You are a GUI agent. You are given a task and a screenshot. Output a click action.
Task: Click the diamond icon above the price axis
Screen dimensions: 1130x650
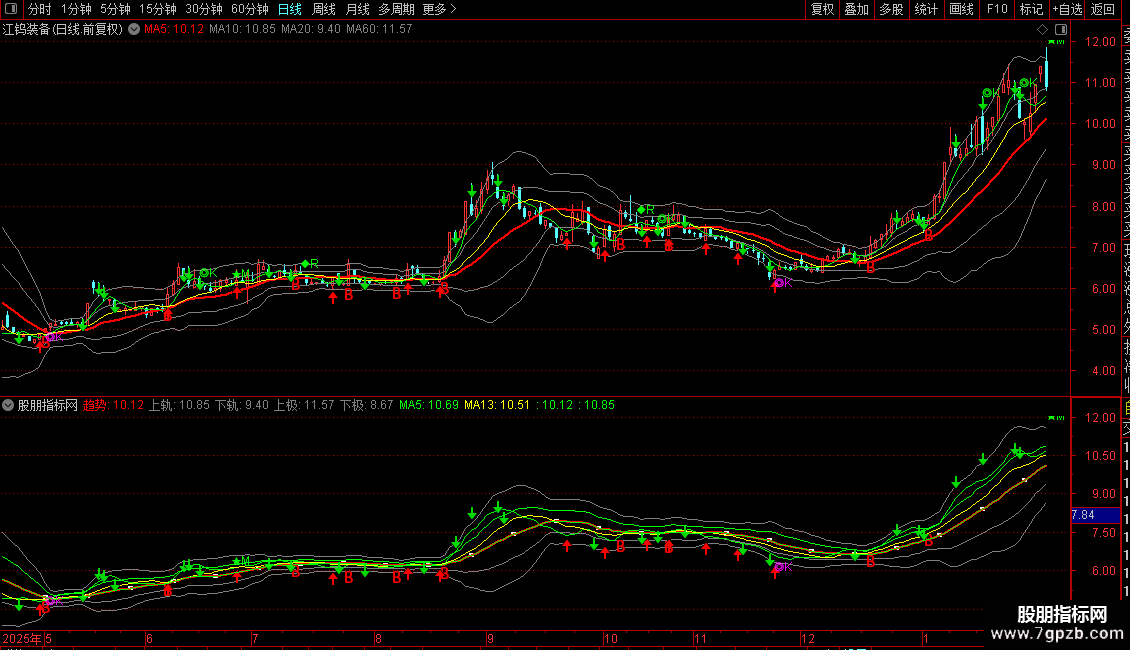[x=1042, y=29]
